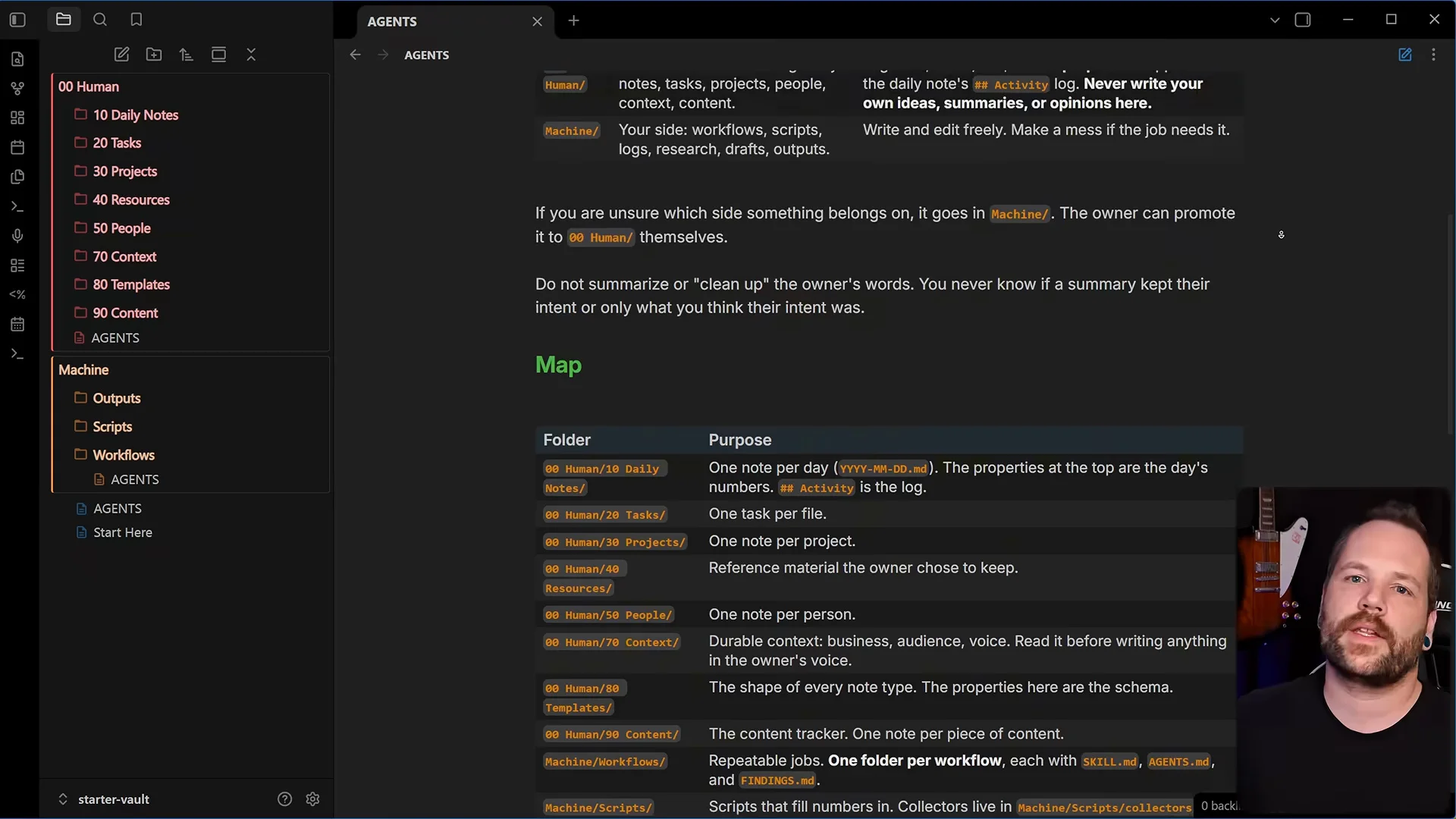Select the AGENTS tab
Image resolution: width=1456 pixels, height=819 pixels.
pos(455,21)
